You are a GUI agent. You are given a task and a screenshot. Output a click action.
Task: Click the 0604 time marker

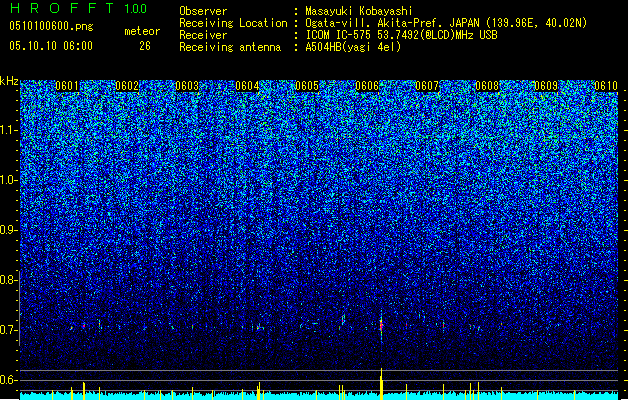pos(247,86)
